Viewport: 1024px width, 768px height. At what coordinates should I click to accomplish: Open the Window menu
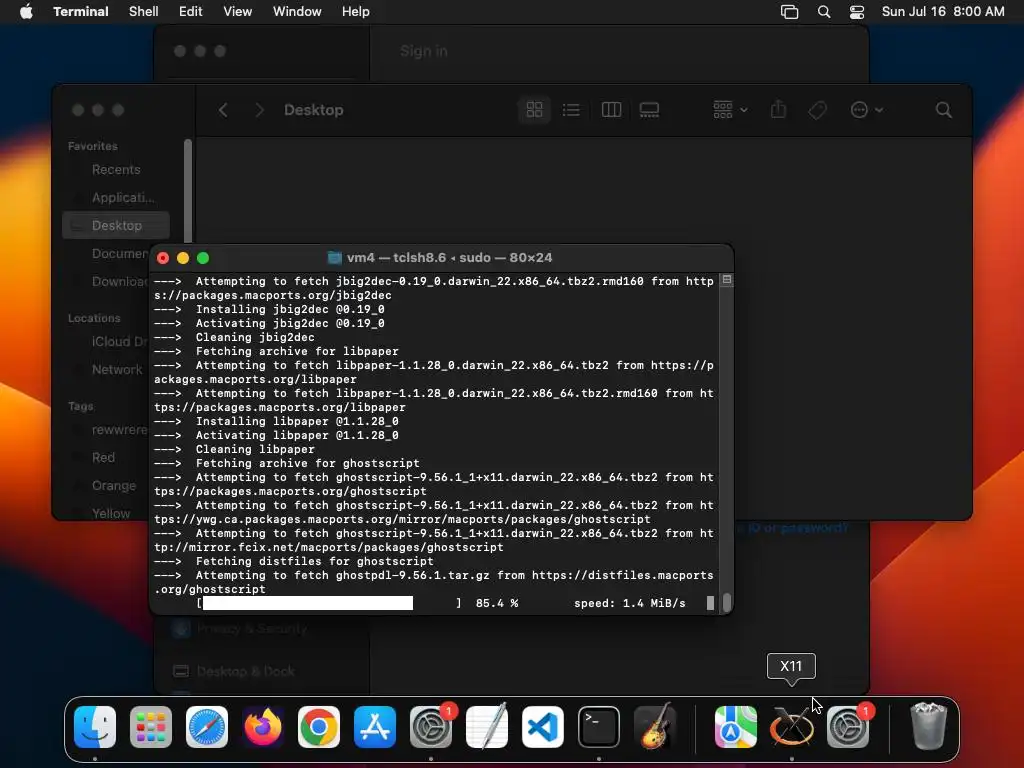click(297, 12)
